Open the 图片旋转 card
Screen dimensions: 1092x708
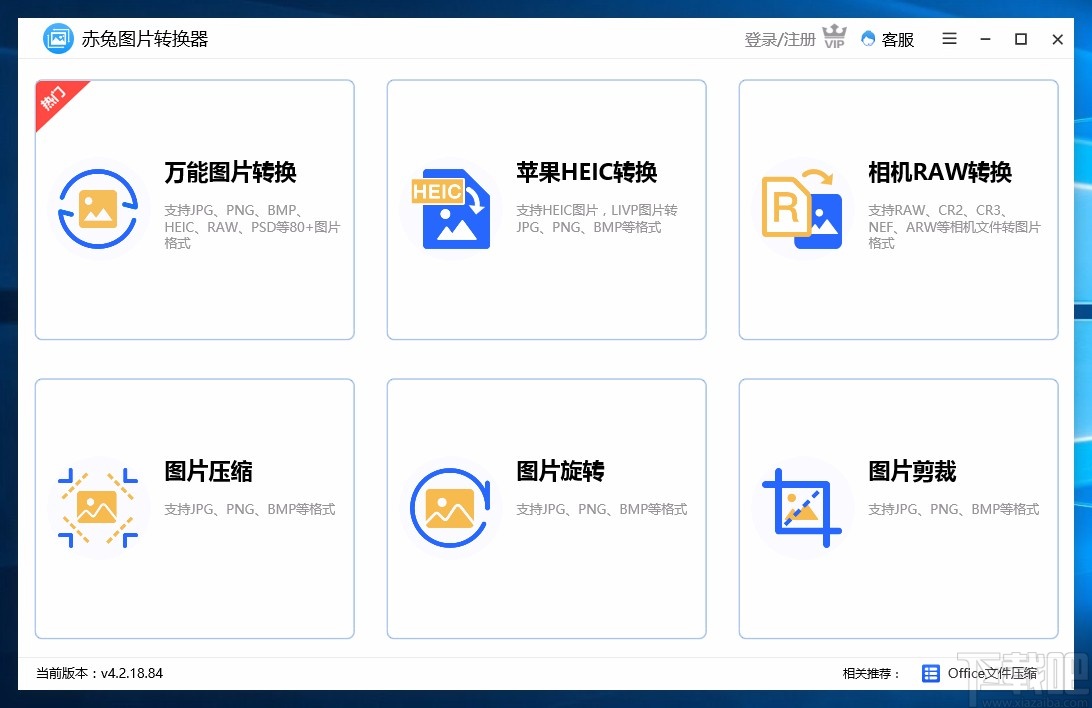546,508
